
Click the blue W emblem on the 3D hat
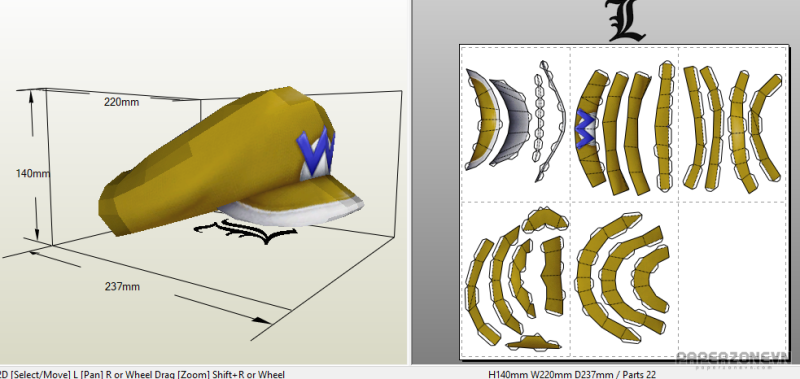pyautogui.click(x=316, y=154)
